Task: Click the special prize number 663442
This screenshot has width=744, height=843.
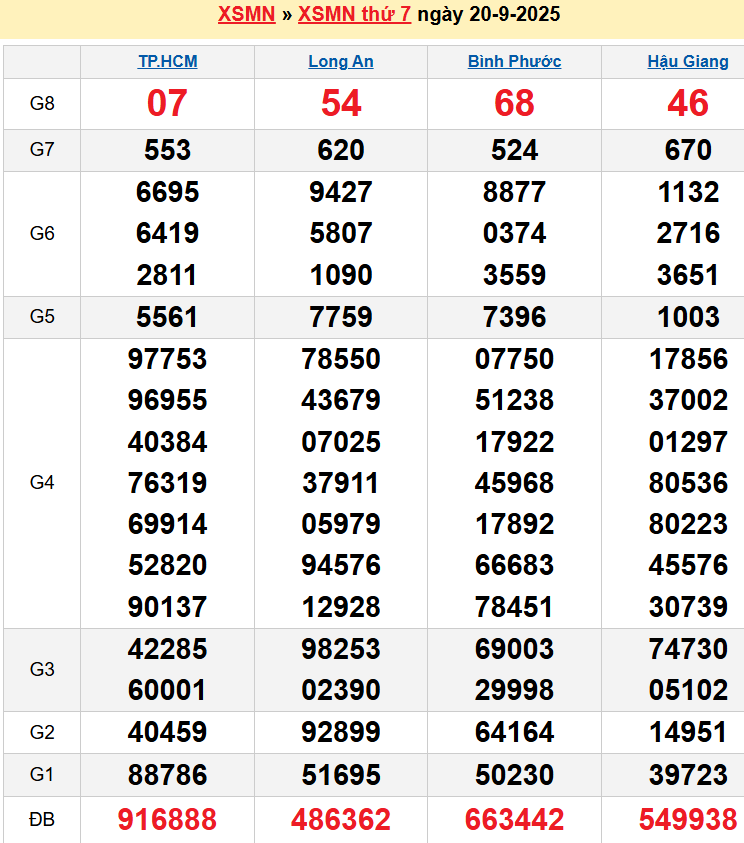Action: click(x=514, y=820)
